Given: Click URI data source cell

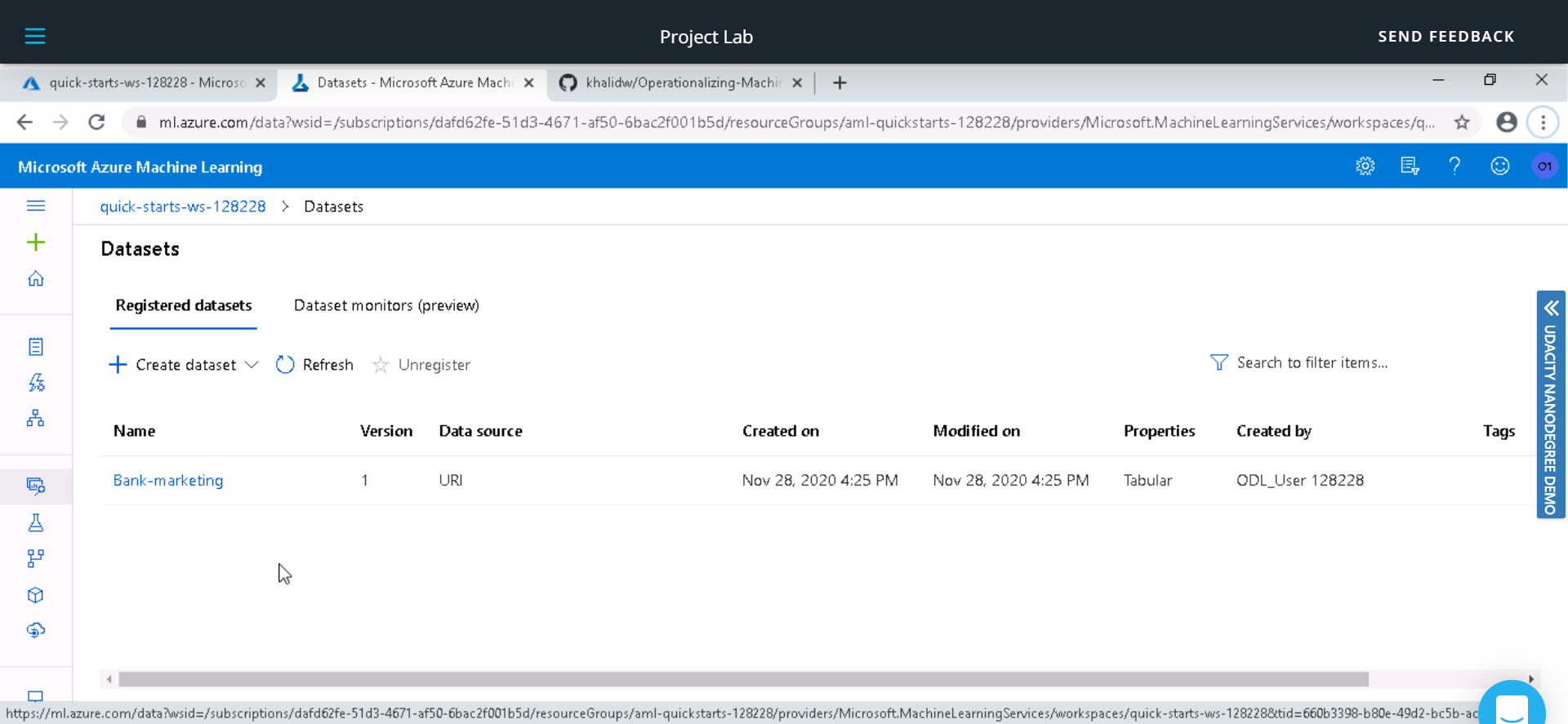Looking at the screenshot, I should point(451,481).
